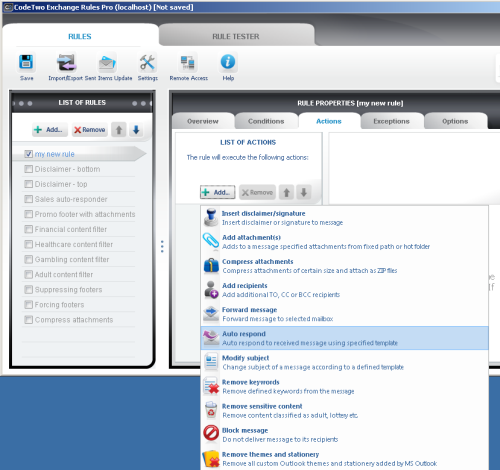Click the Save floppy disk icon
Image resolution: width=500 pixels, height=470 pixels.
pos(26,62)
